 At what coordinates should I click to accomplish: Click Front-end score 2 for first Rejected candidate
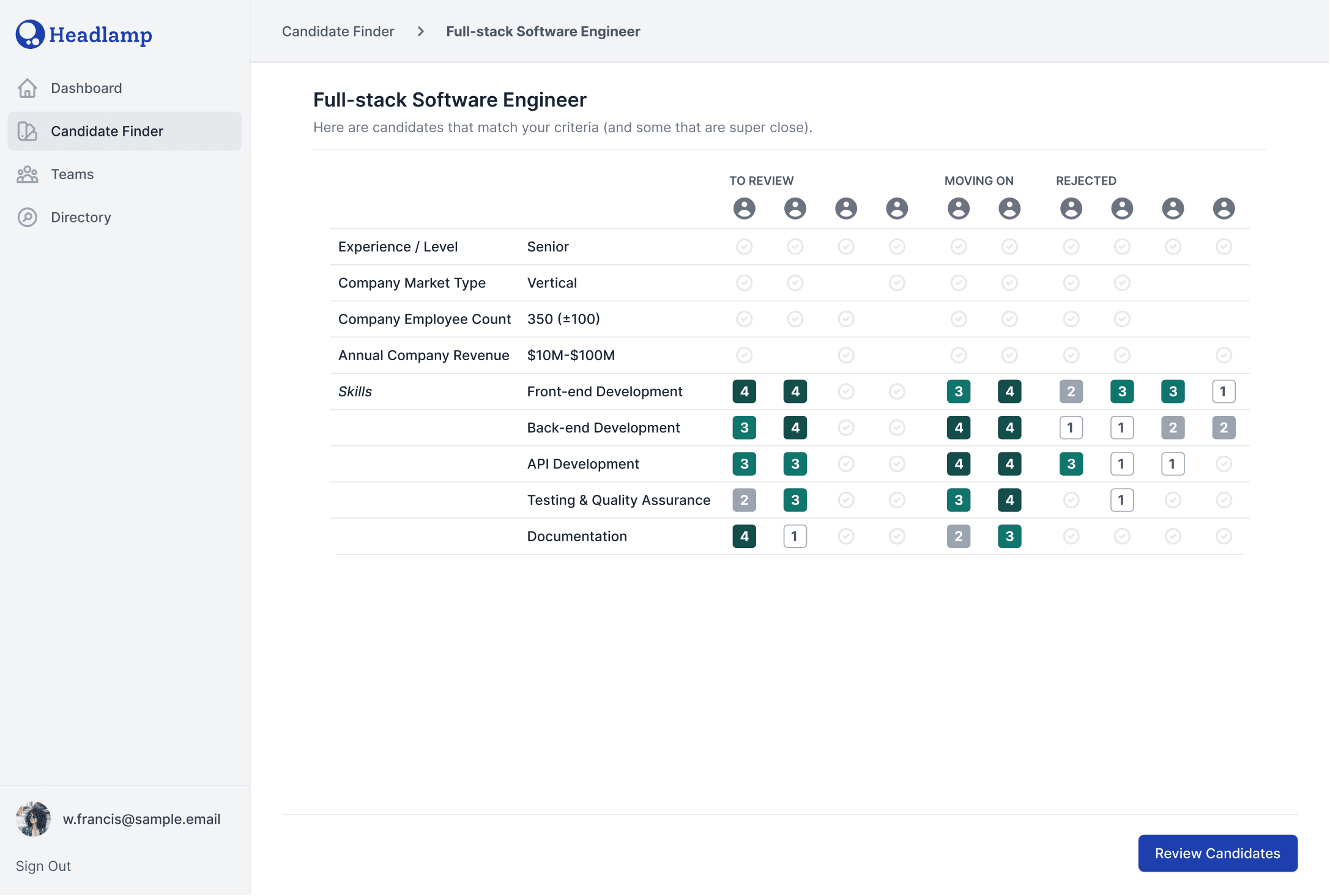coord(1071,391)
